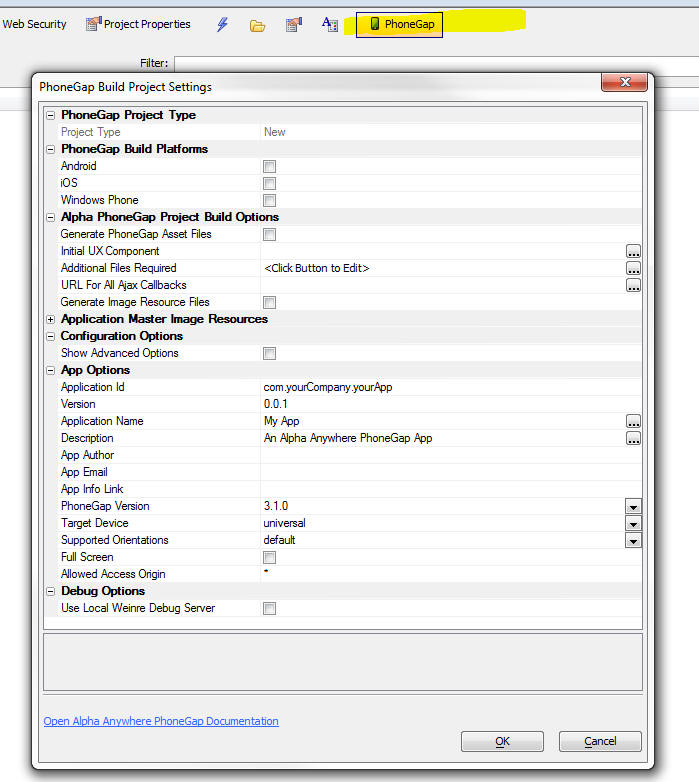
Task: Open ellipsis editor for Application Name
Action: 633,421
